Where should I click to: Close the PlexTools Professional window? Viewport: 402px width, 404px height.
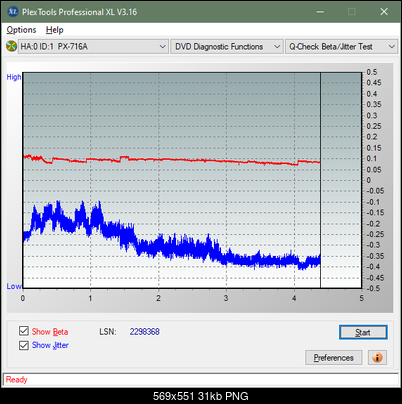point(384,12)
